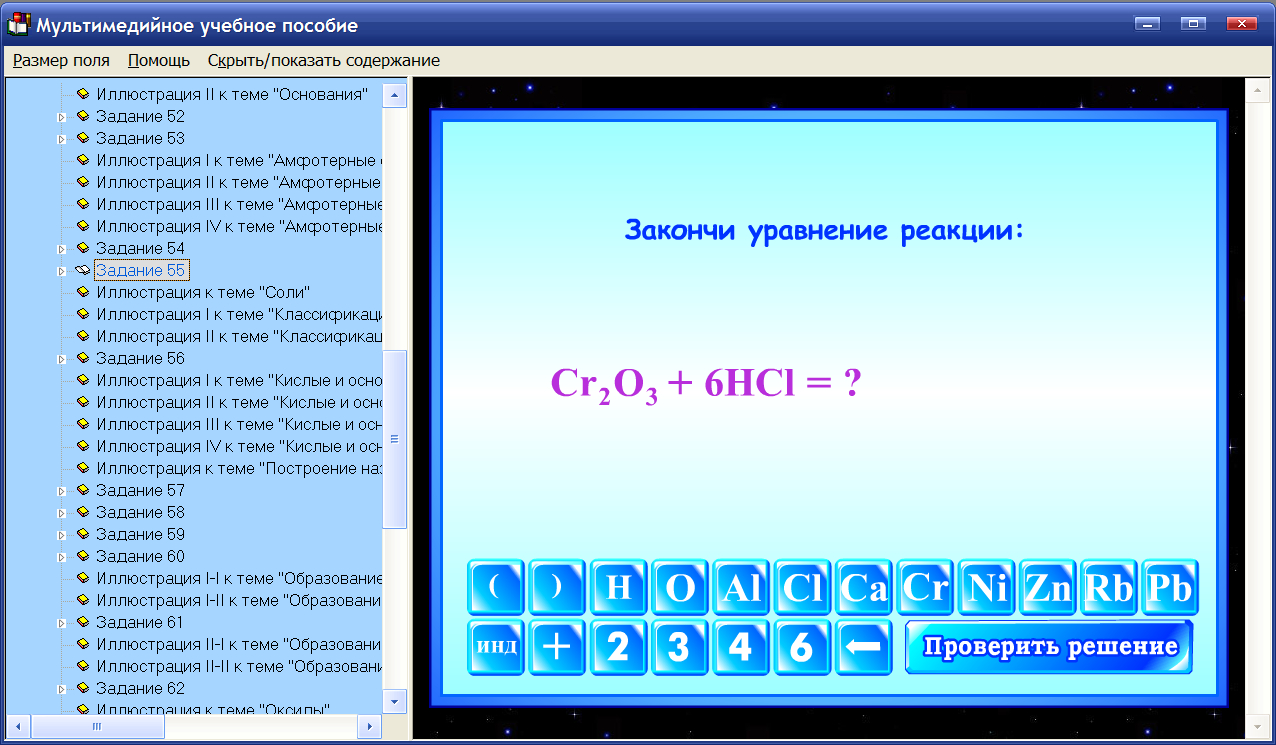
Task: Expand the 'Задание 57' tree node
Action: pos(61,490)
